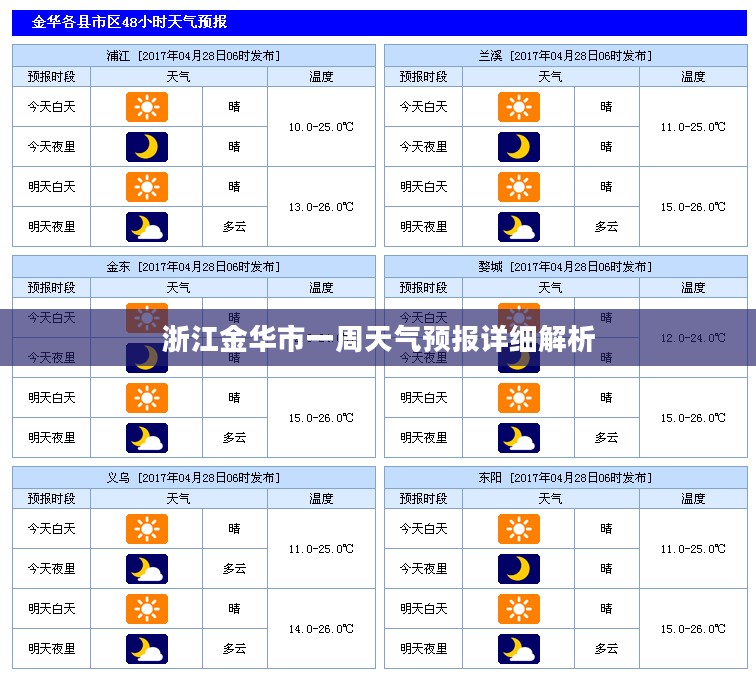Viewport: 756px width, 676px height.
Task: Click the 东阳 table header
Action: point(566,478)
